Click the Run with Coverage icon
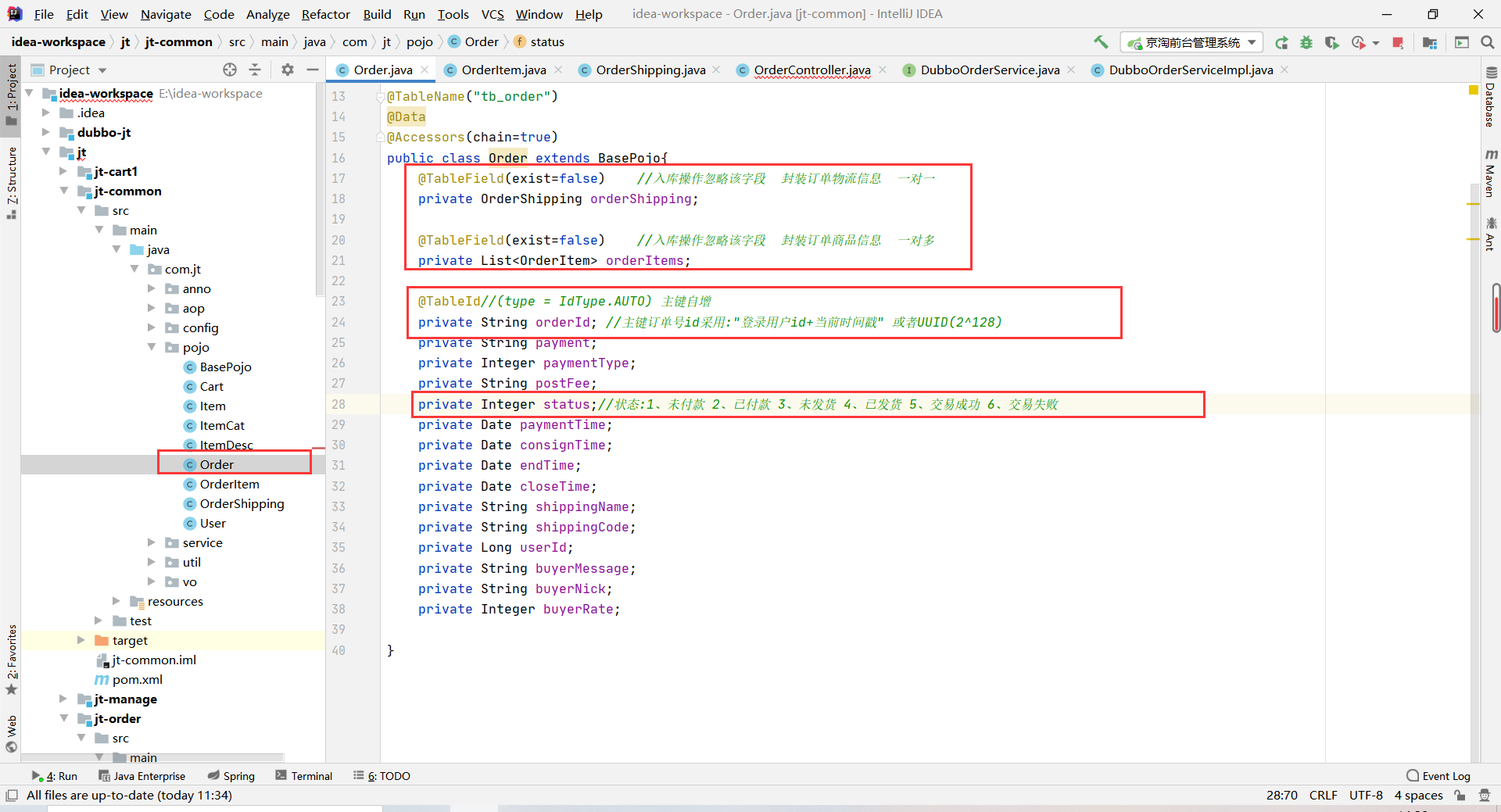 coord(1331,42)
